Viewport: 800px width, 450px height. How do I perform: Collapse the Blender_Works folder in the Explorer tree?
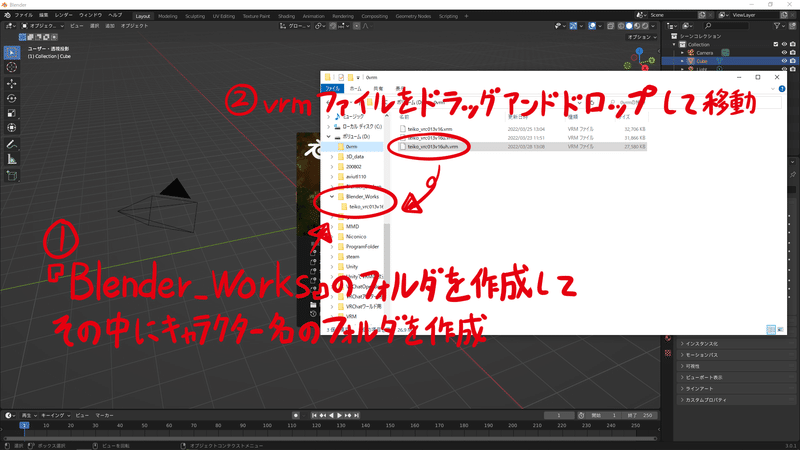[x=332, y=196]
